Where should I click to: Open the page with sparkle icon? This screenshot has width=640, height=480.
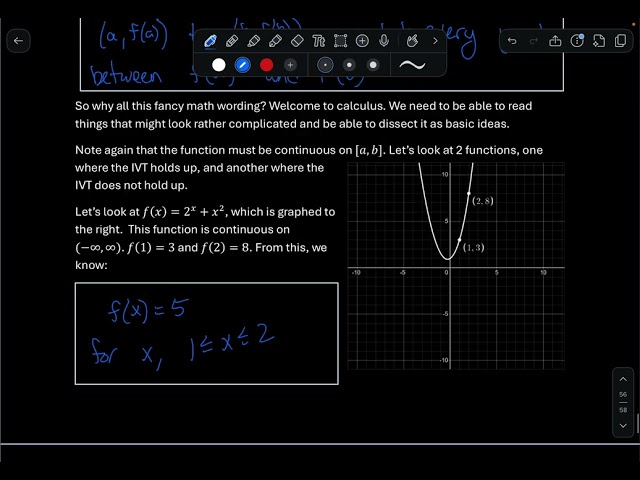coord(599,41)
